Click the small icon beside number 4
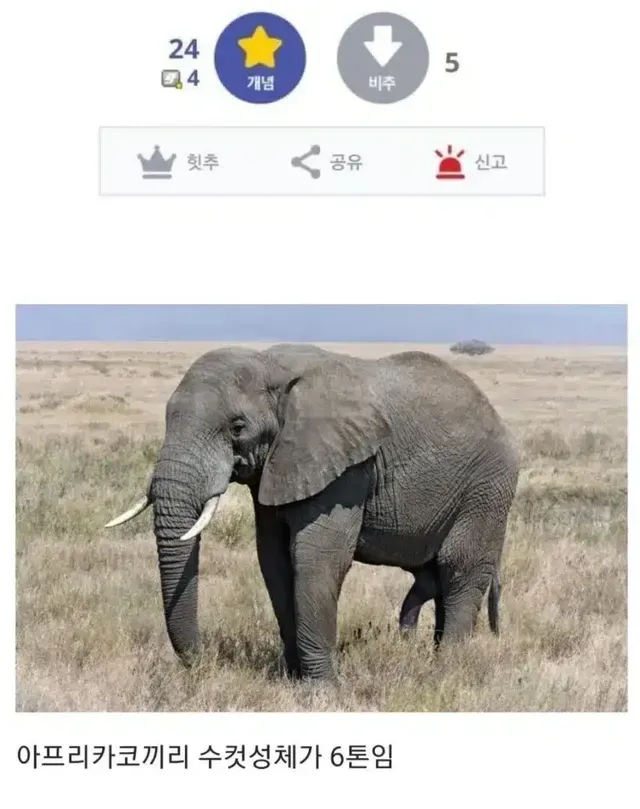This screenshot has width=640, height=809. coord(171,79)
